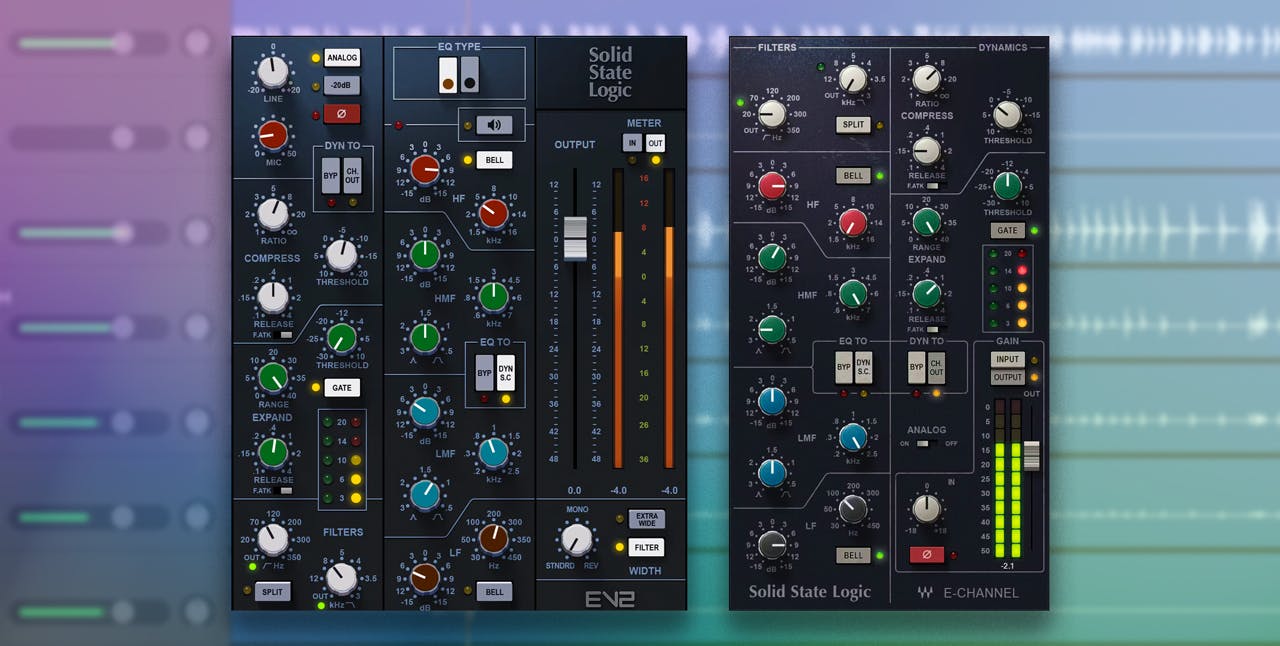
Task: Click the red MIC gain knob
Action: coord(272,134)
